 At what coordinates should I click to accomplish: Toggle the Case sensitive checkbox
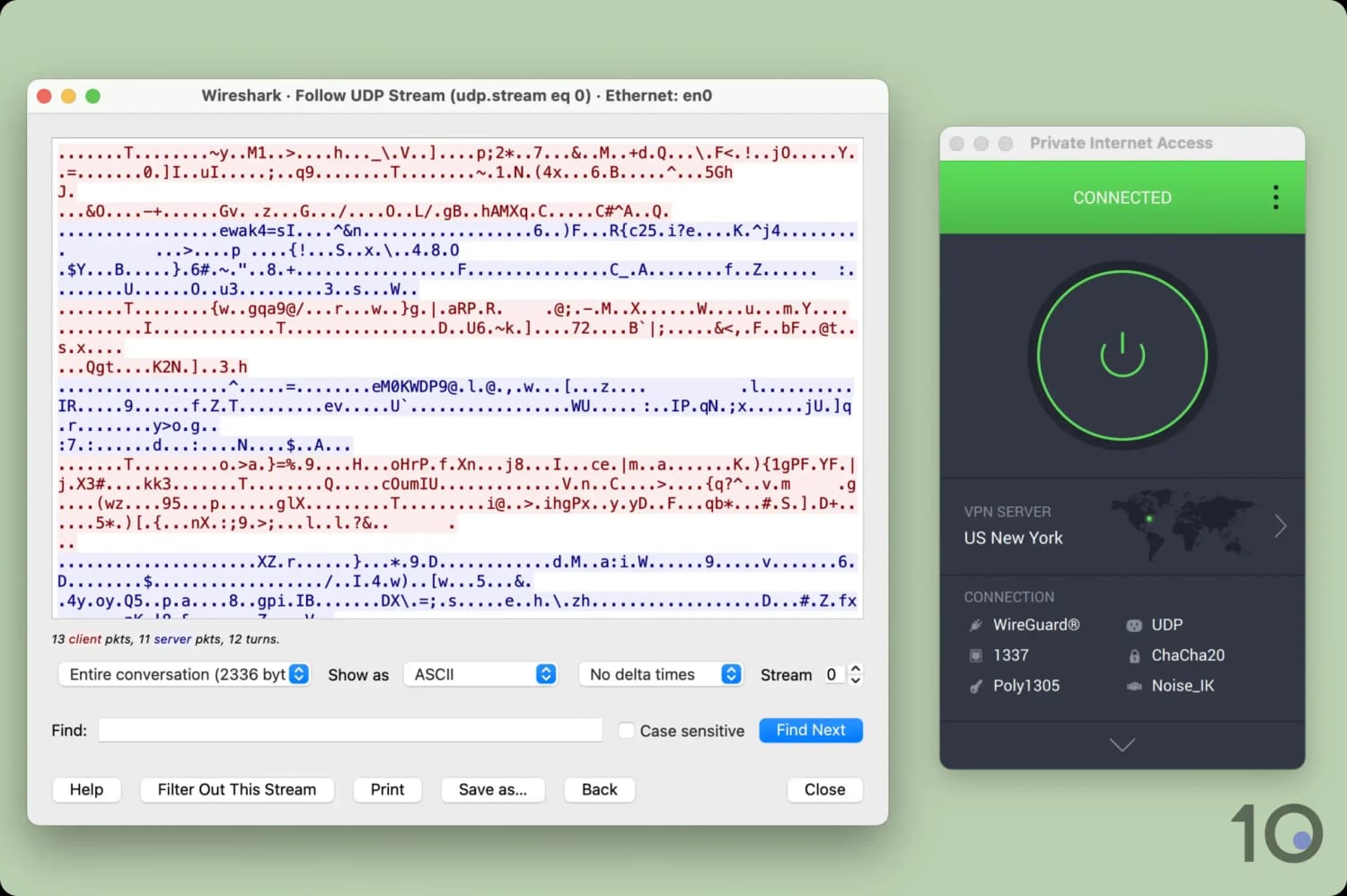(627, 731)
